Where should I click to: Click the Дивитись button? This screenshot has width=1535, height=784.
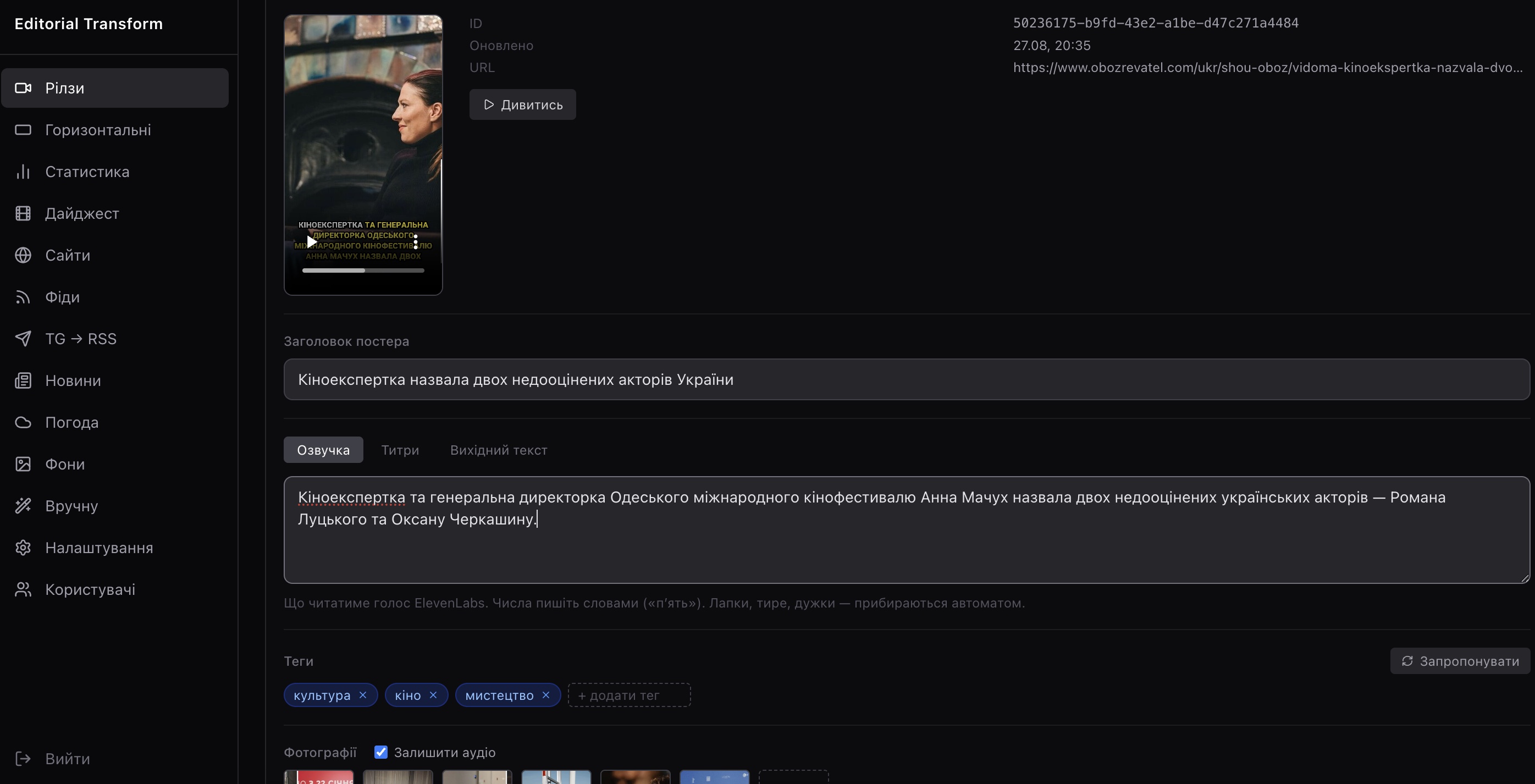[x=523, y=105]
